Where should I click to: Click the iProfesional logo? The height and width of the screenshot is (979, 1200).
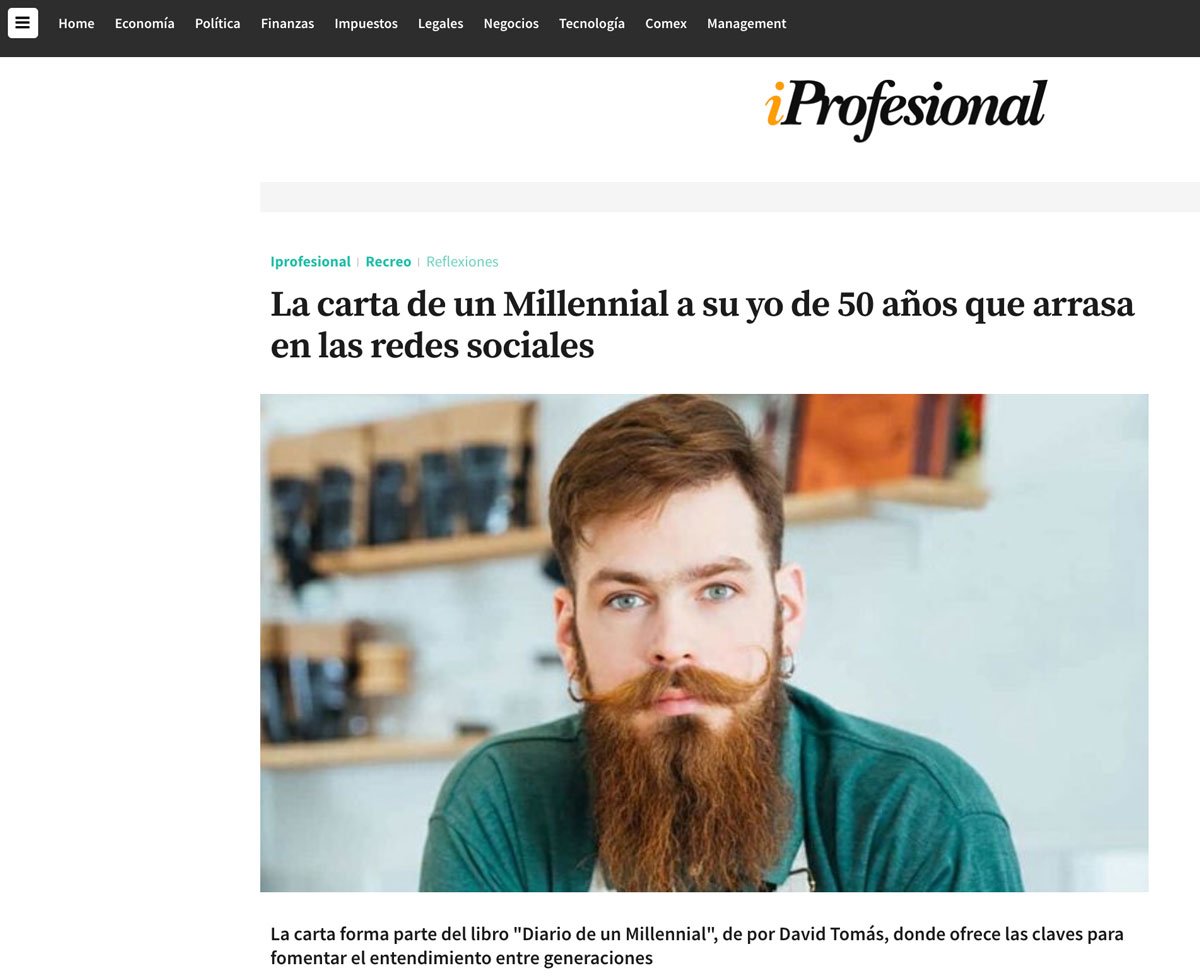906,109
